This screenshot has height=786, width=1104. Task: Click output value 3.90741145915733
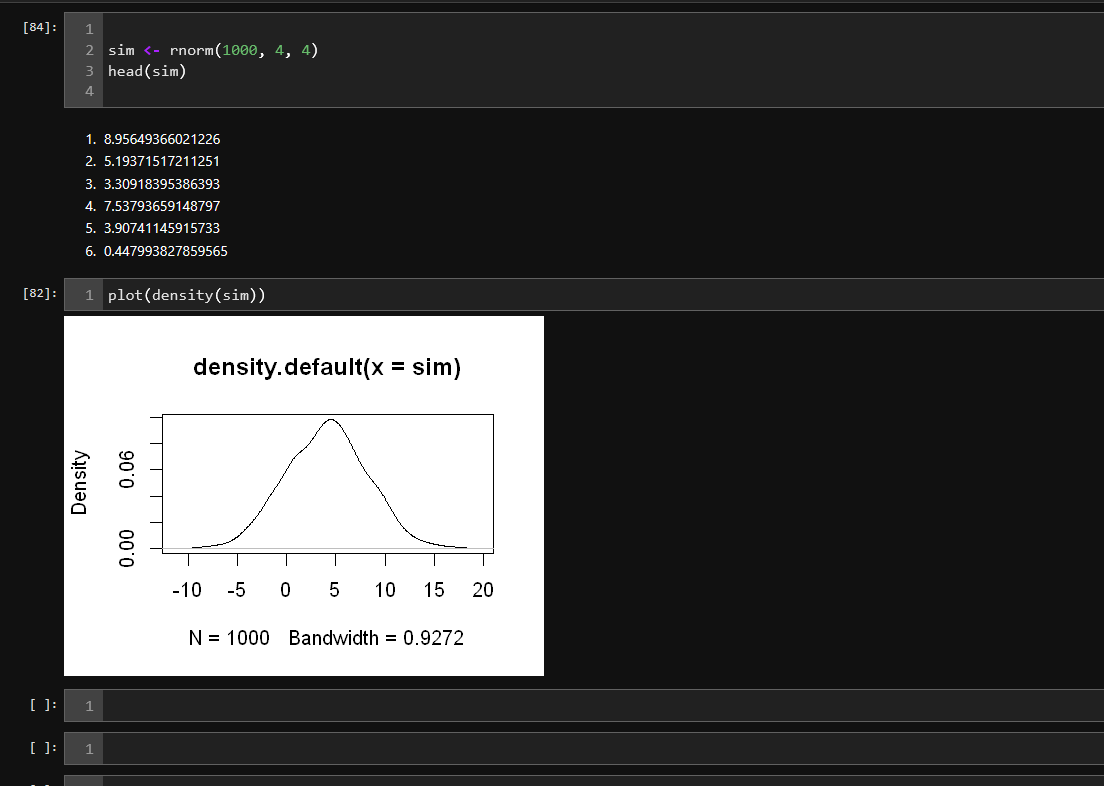pos(162,228)
